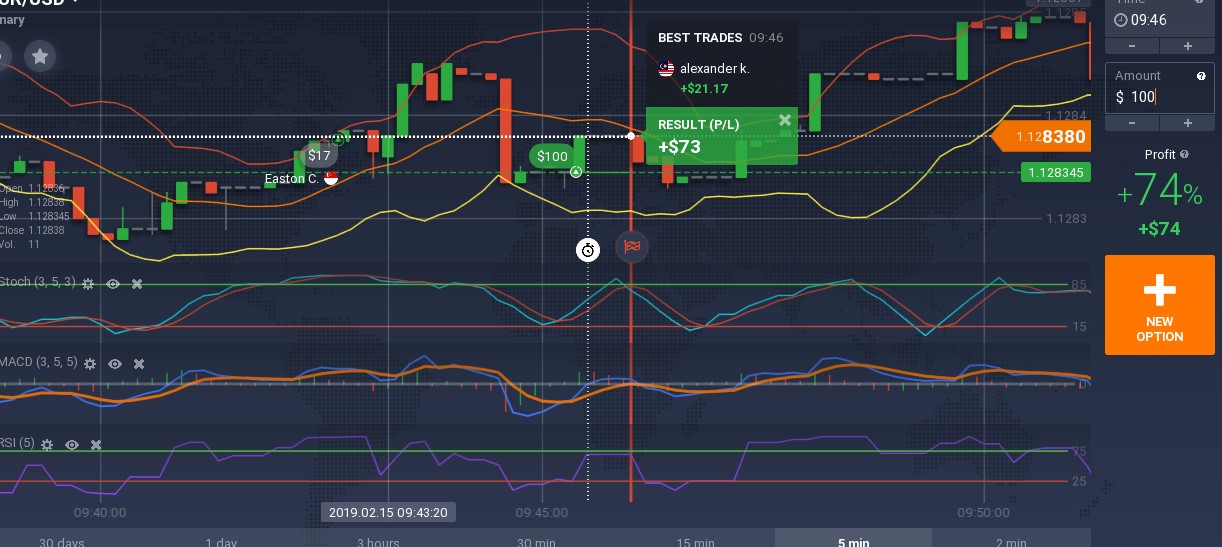The height and width of the screenshot is (547, 1222).
Task: Open the Profit help question mark
Action: pos(1184,155)
